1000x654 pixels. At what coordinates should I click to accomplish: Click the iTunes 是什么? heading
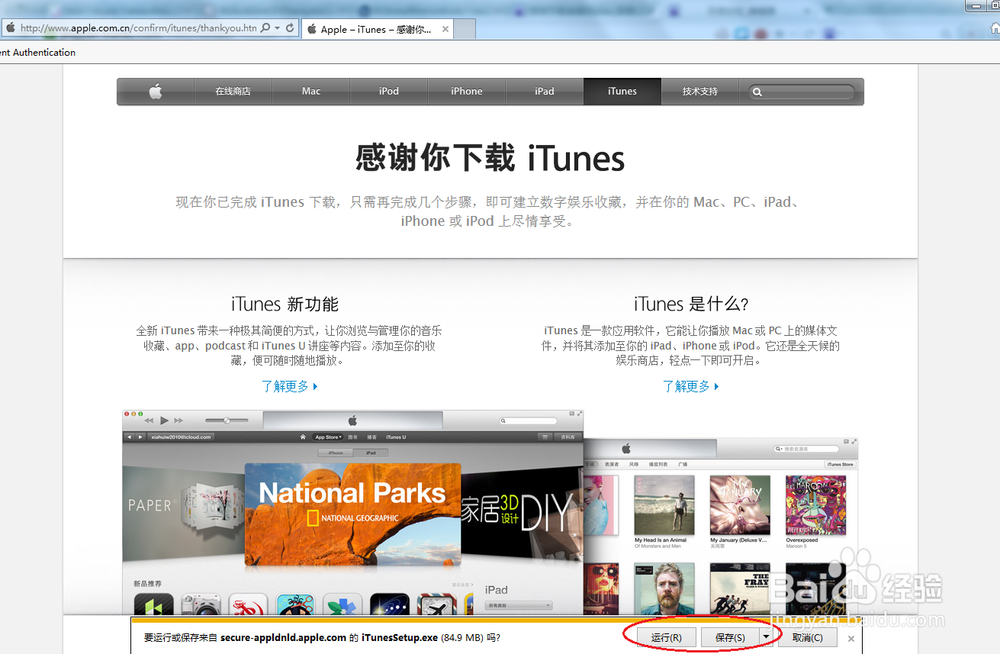coord(691,304)
